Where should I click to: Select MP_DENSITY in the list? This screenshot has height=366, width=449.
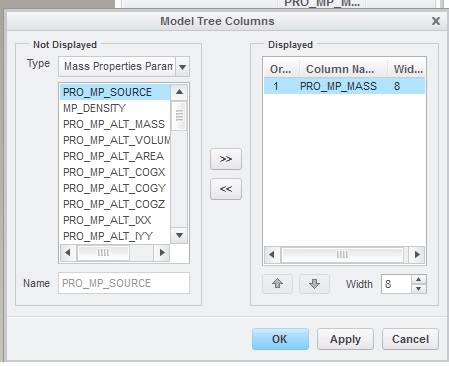115,108
